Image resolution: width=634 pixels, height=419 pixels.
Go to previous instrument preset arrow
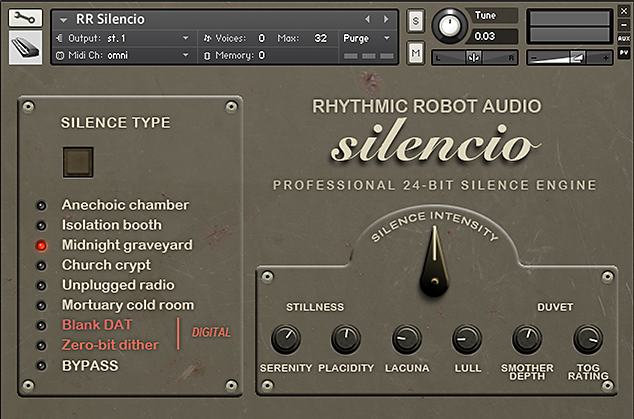pyautogui.click(x=368, y=19)
